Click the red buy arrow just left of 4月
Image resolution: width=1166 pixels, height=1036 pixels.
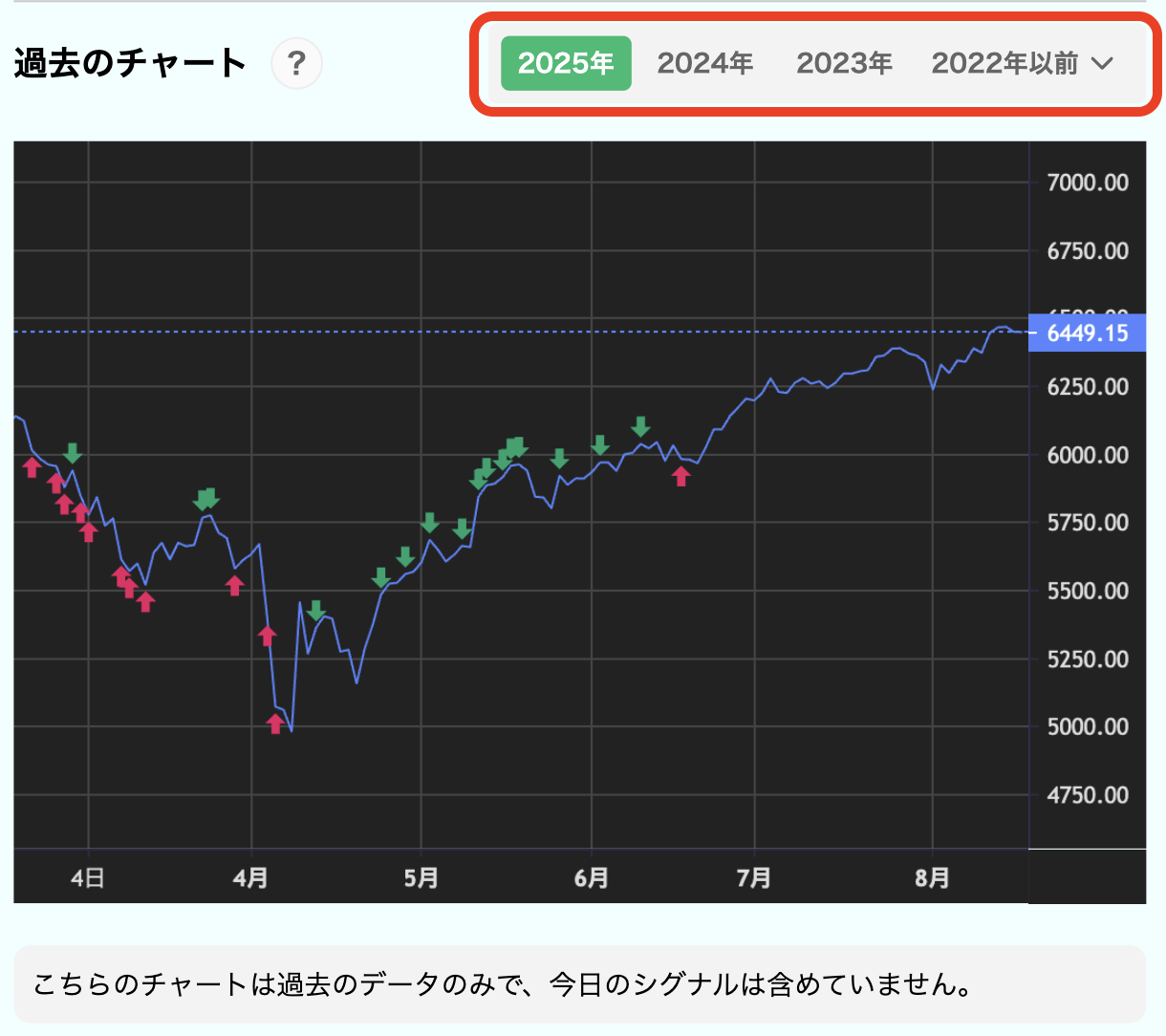click(x=235, y=586)
